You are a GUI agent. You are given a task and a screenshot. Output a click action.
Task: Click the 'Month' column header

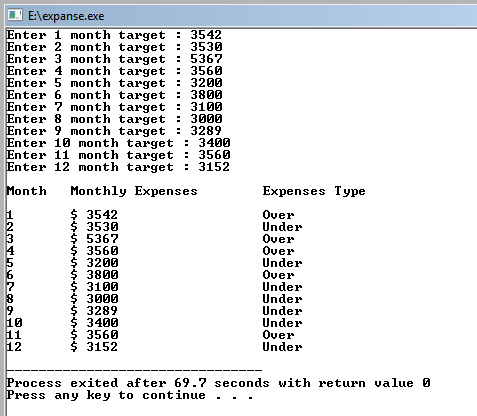(27, 191)
